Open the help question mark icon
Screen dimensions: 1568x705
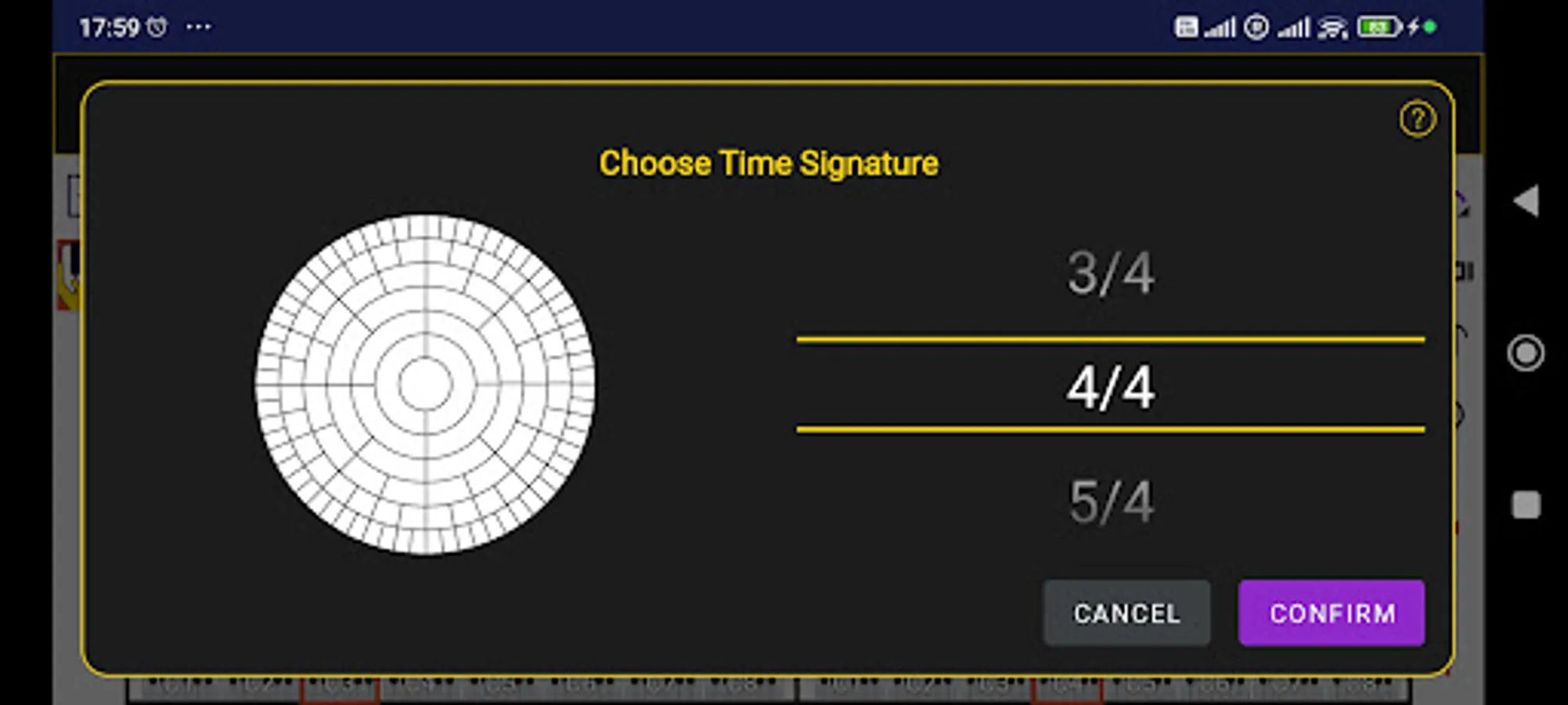coord(1418,118)
